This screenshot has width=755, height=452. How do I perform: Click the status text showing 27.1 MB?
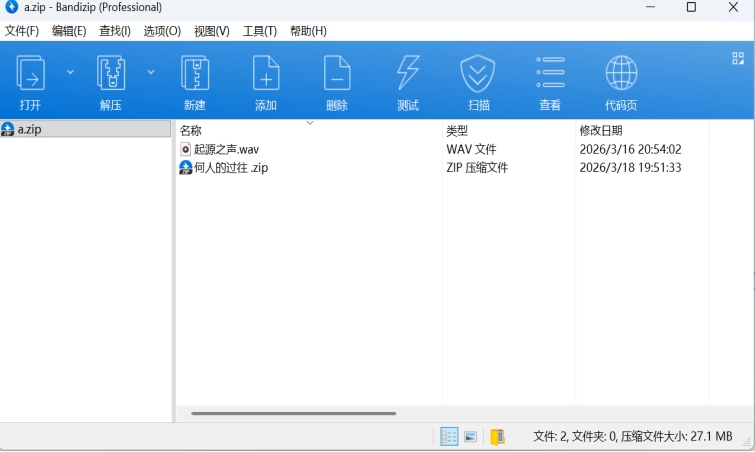pos(633,436)
